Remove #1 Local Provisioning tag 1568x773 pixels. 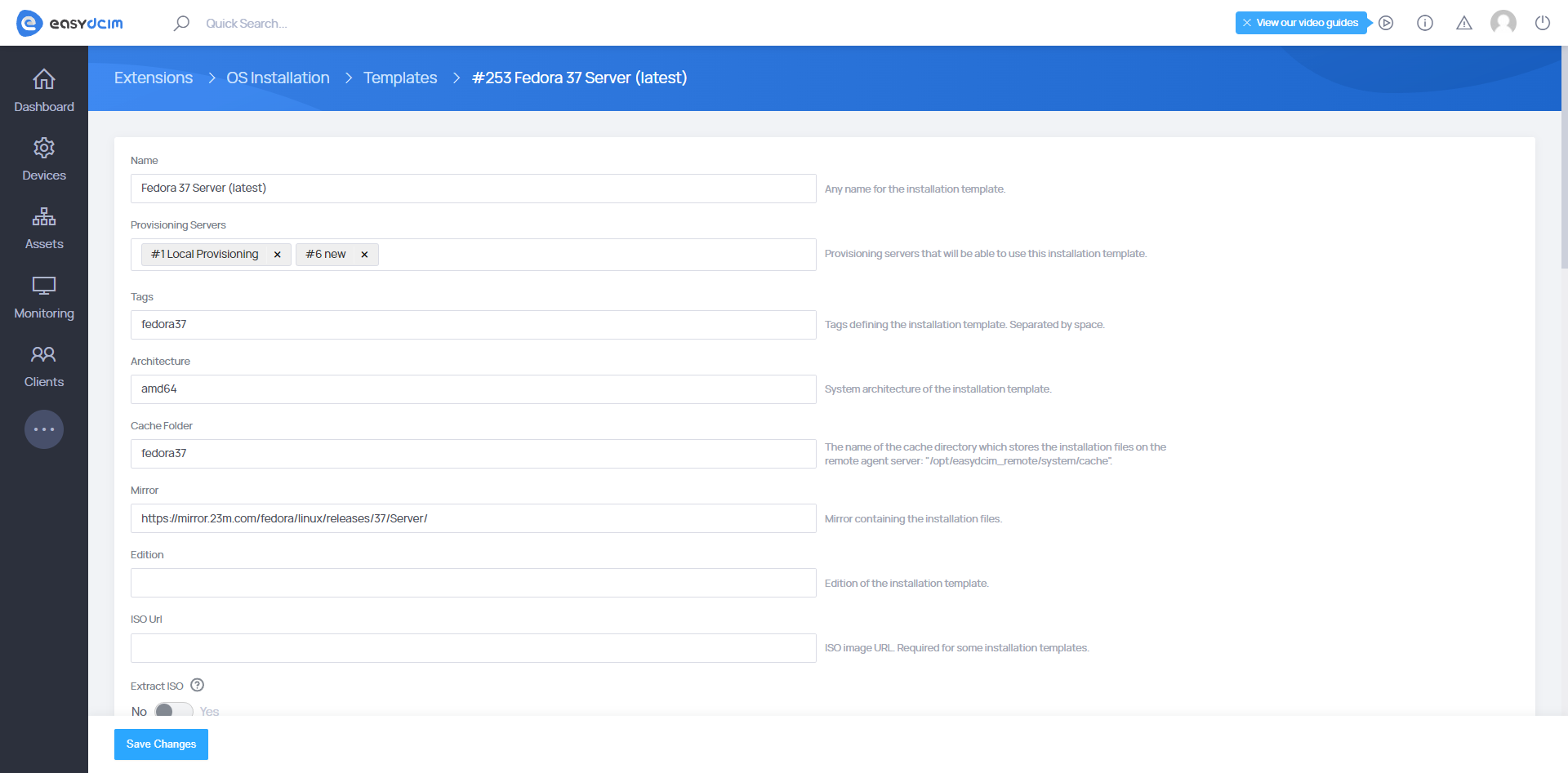[278, 255]
